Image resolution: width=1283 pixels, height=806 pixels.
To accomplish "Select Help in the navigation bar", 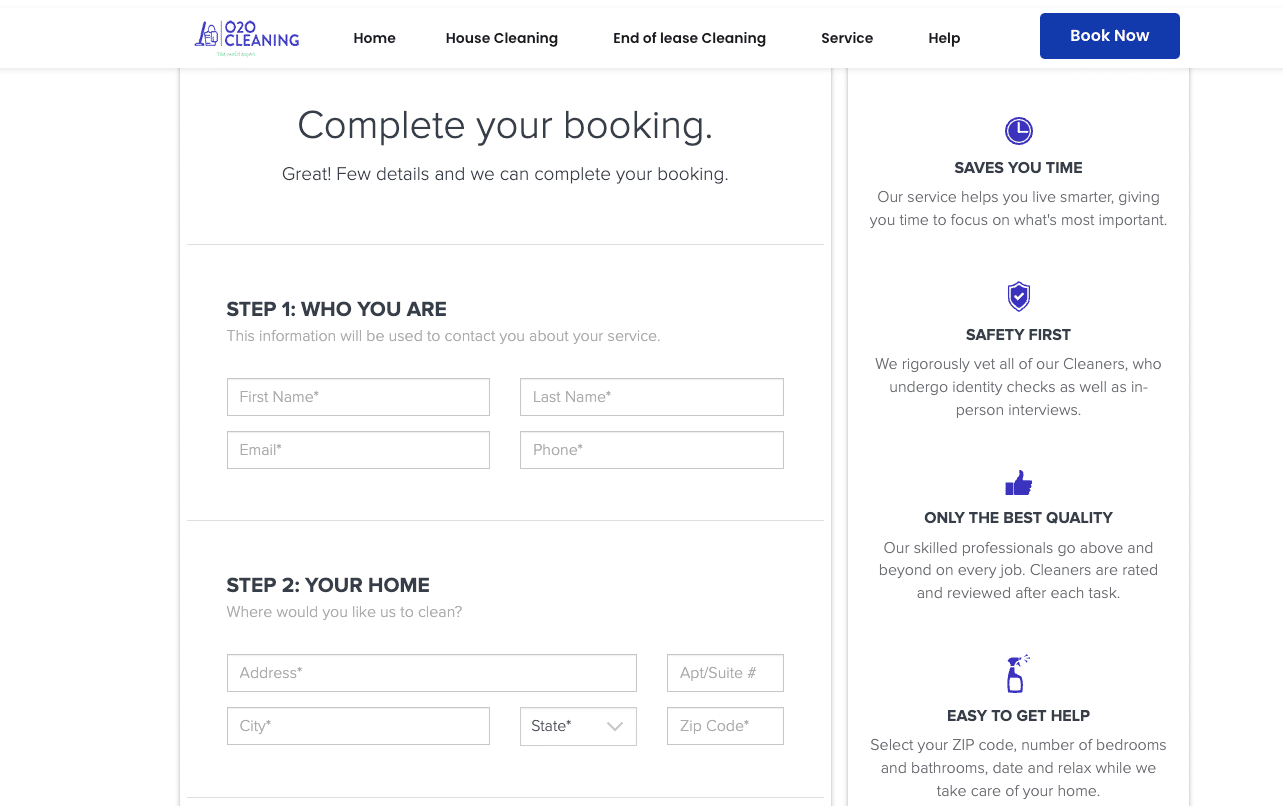I will click(x=944, y=38).
